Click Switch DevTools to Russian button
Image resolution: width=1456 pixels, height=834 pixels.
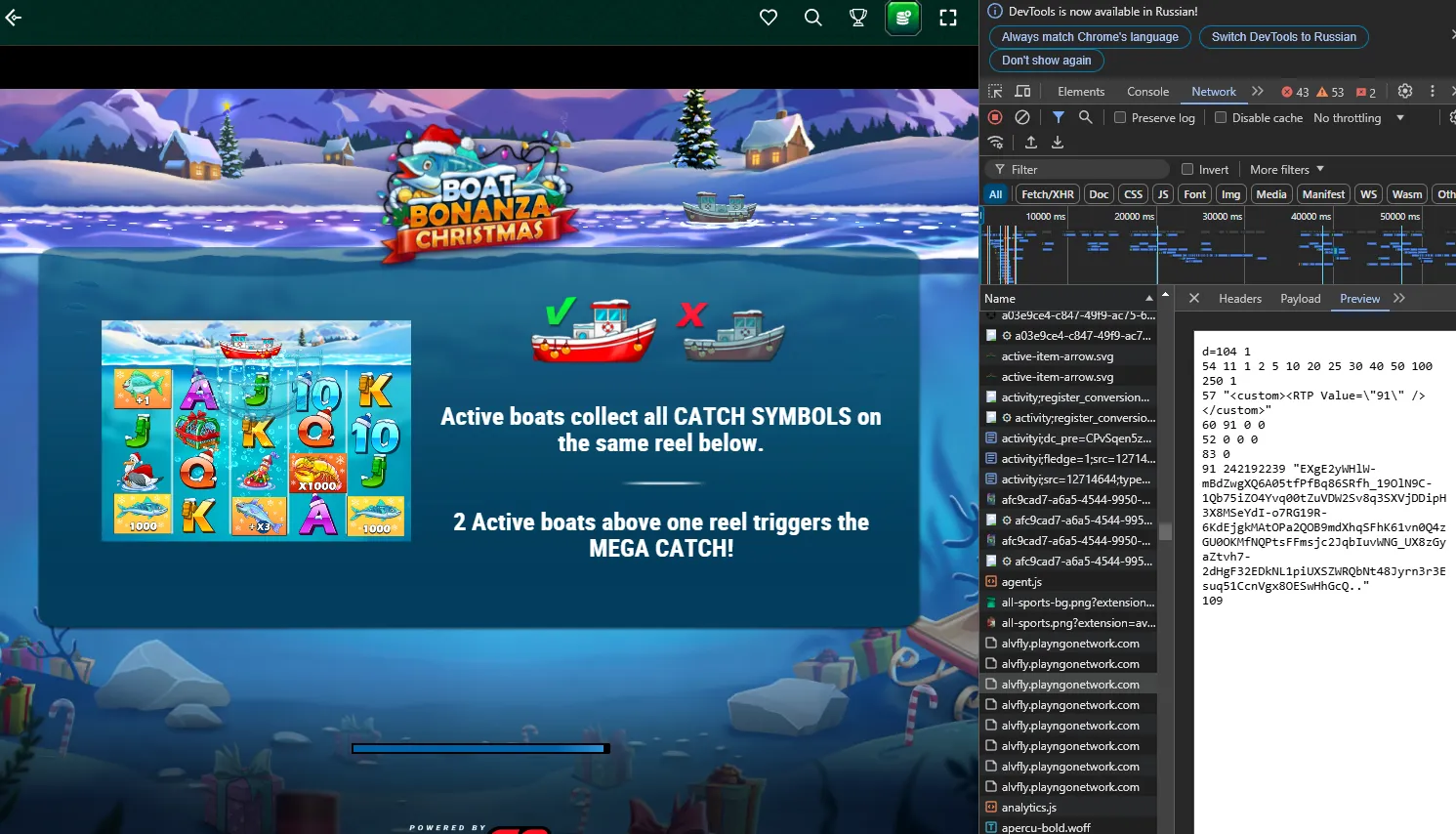click(1283, 37)
